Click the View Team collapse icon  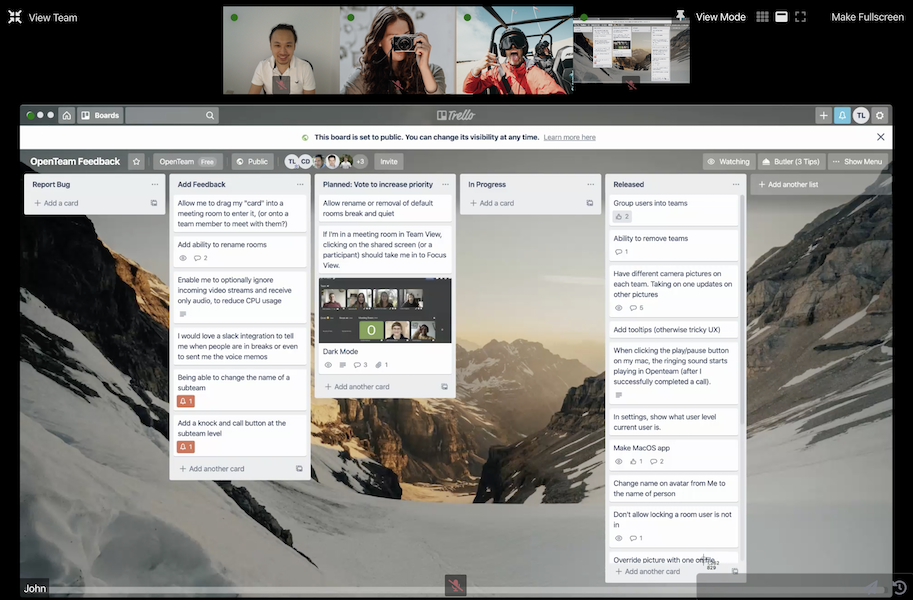pyautogui.click(x=15, y=17)
